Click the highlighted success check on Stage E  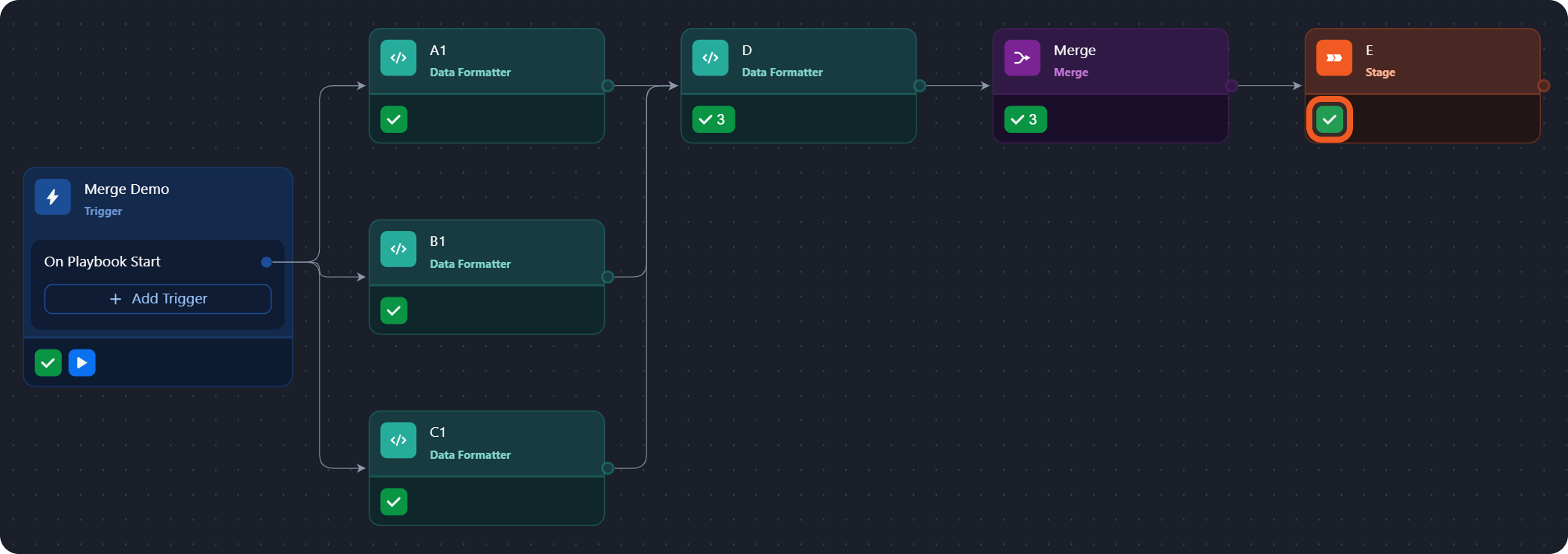click(1329, 119)
